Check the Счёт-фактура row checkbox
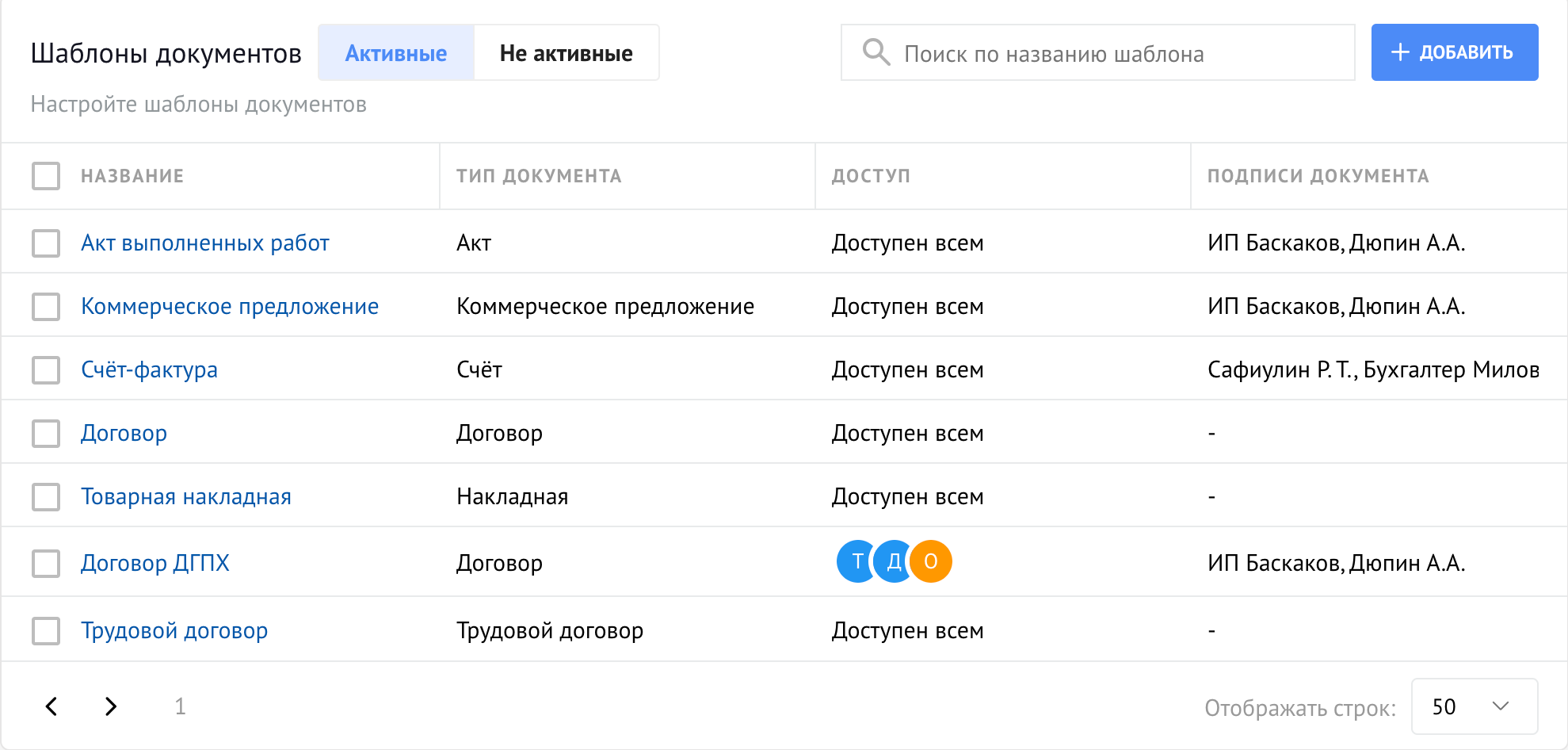 (x=46, y=369)
